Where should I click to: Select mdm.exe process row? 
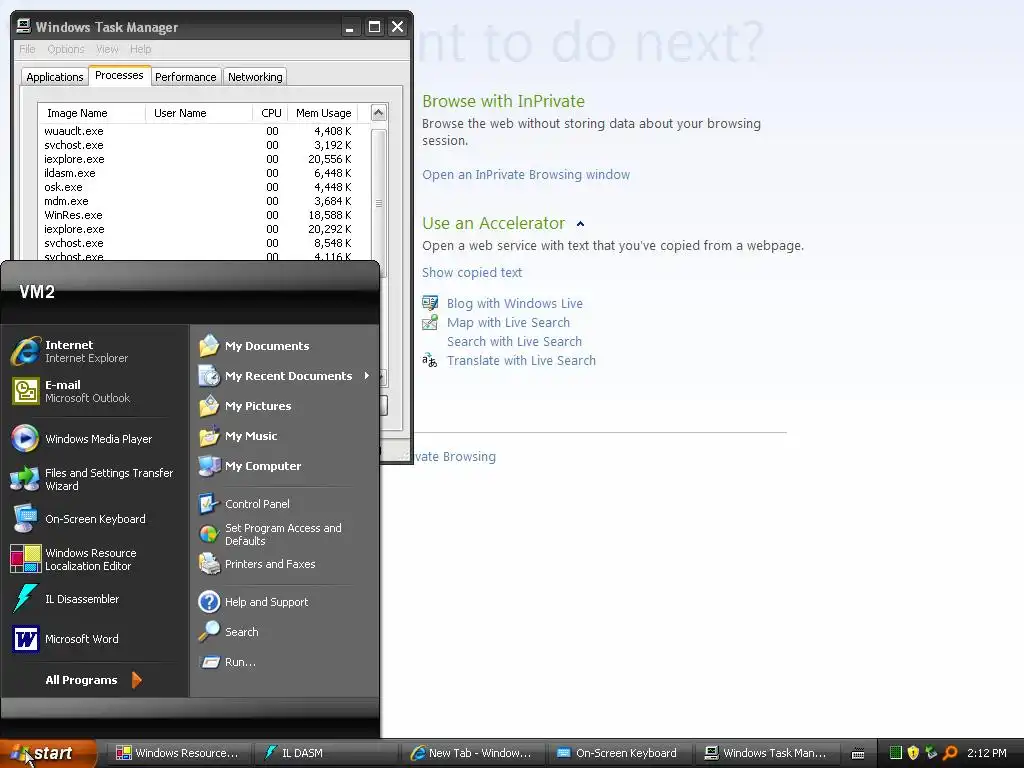tap(199, 201)
